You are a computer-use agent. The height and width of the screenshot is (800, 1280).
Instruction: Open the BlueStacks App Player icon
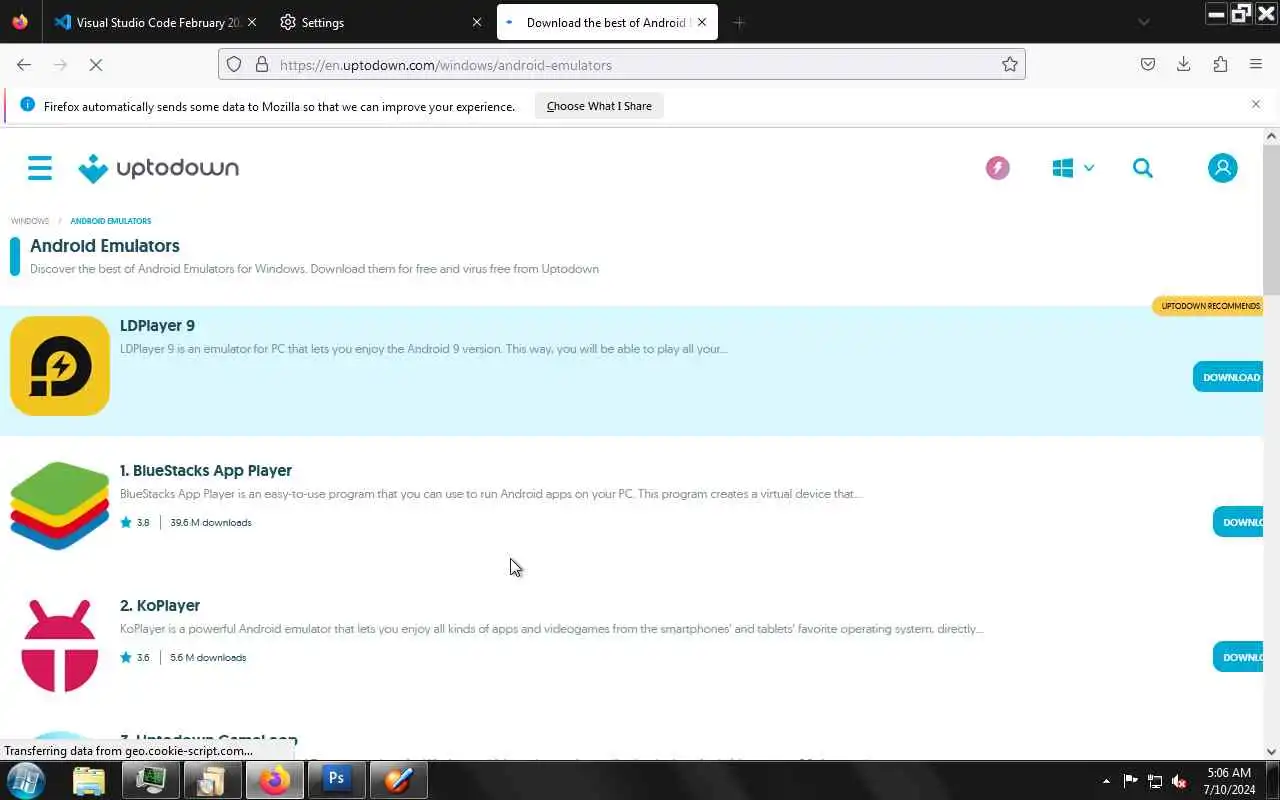60,506
